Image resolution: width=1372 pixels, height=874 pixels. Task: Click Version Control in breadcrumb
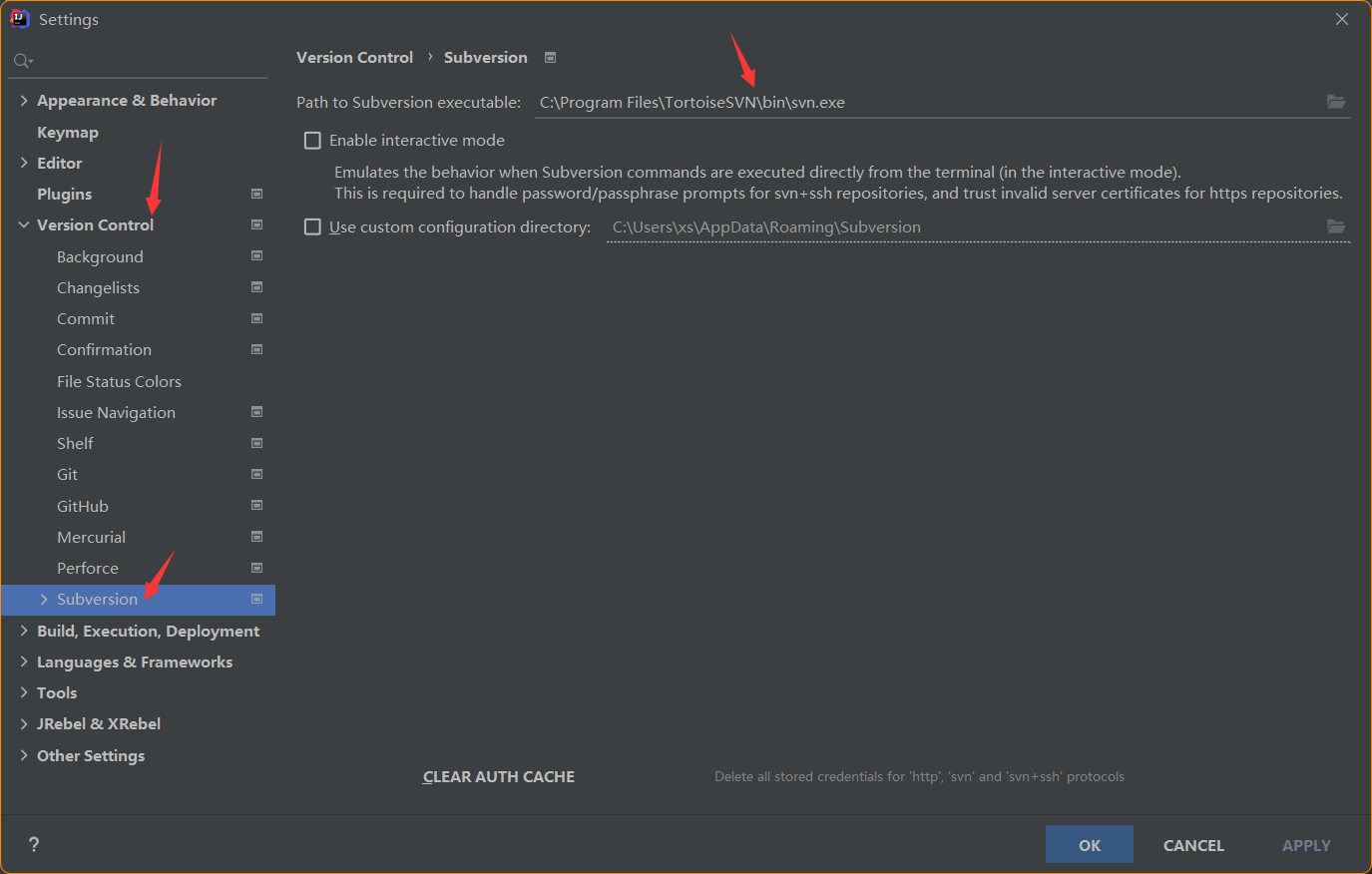[354, 58]
